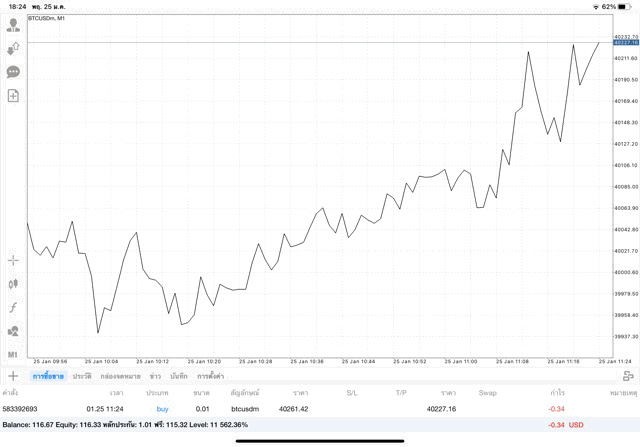Switch to the ประวัติ history tab

point(81,376)
